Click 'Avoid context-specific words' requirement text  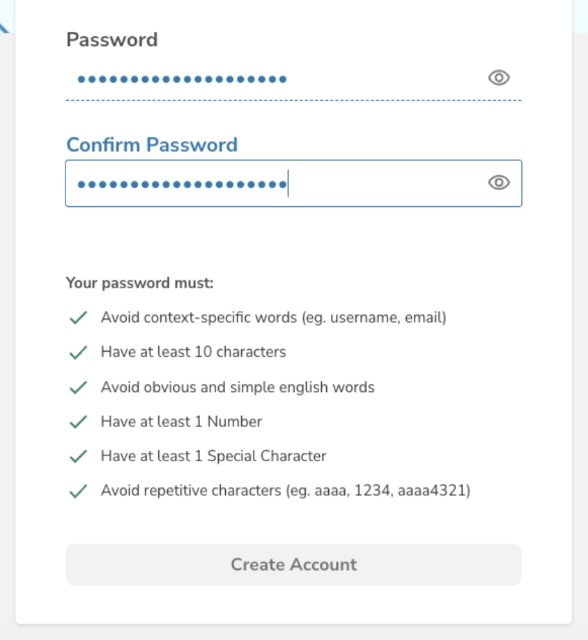click(273, 318)
